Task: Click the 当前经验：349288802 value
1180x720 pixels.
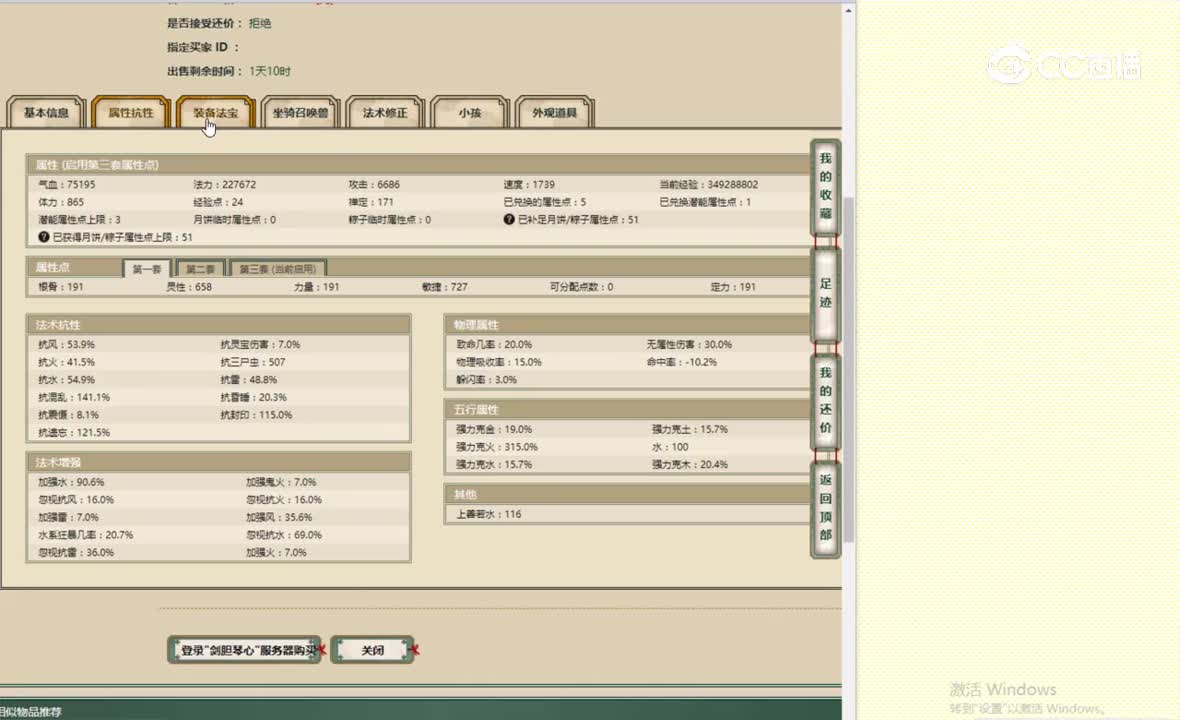Action: click(709, 184)
